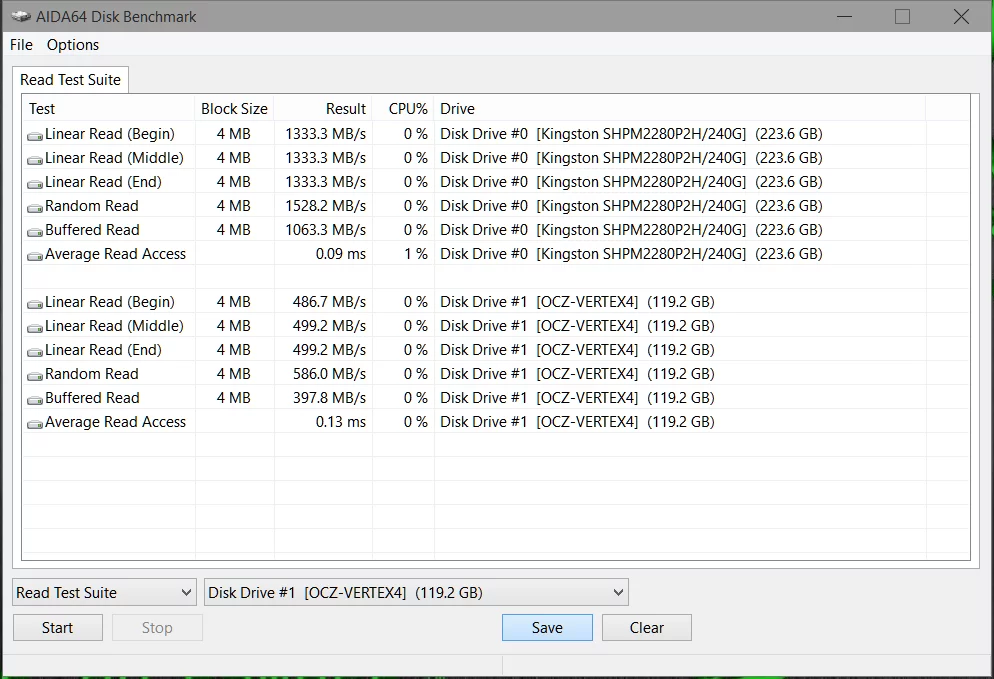994x679 pixels.
Task: Select the 1063.3 MB/s Buffered Read result
Action: point(325,230)
